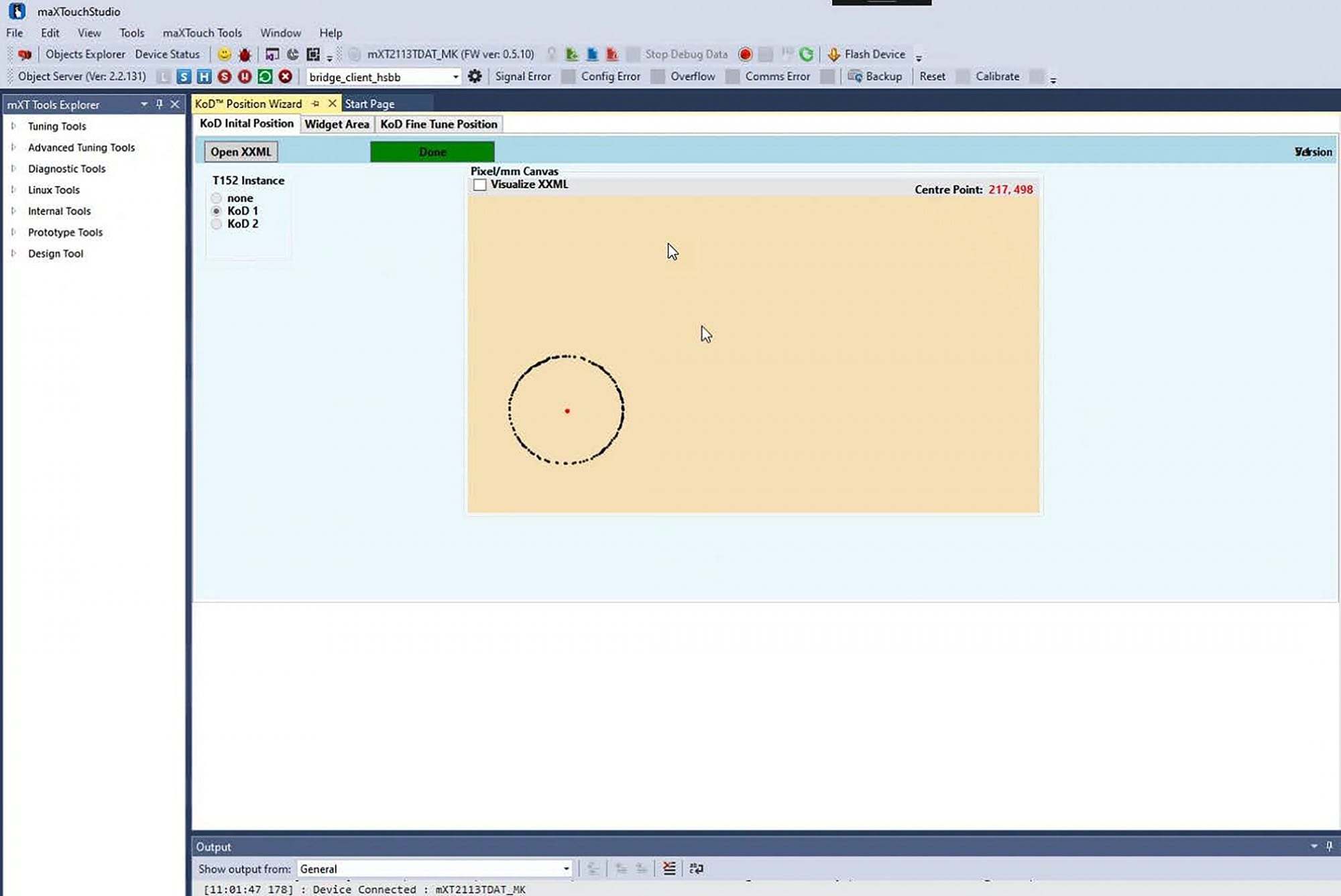
Task: Select the none T152 instance radio
Action: coord(216,198)
